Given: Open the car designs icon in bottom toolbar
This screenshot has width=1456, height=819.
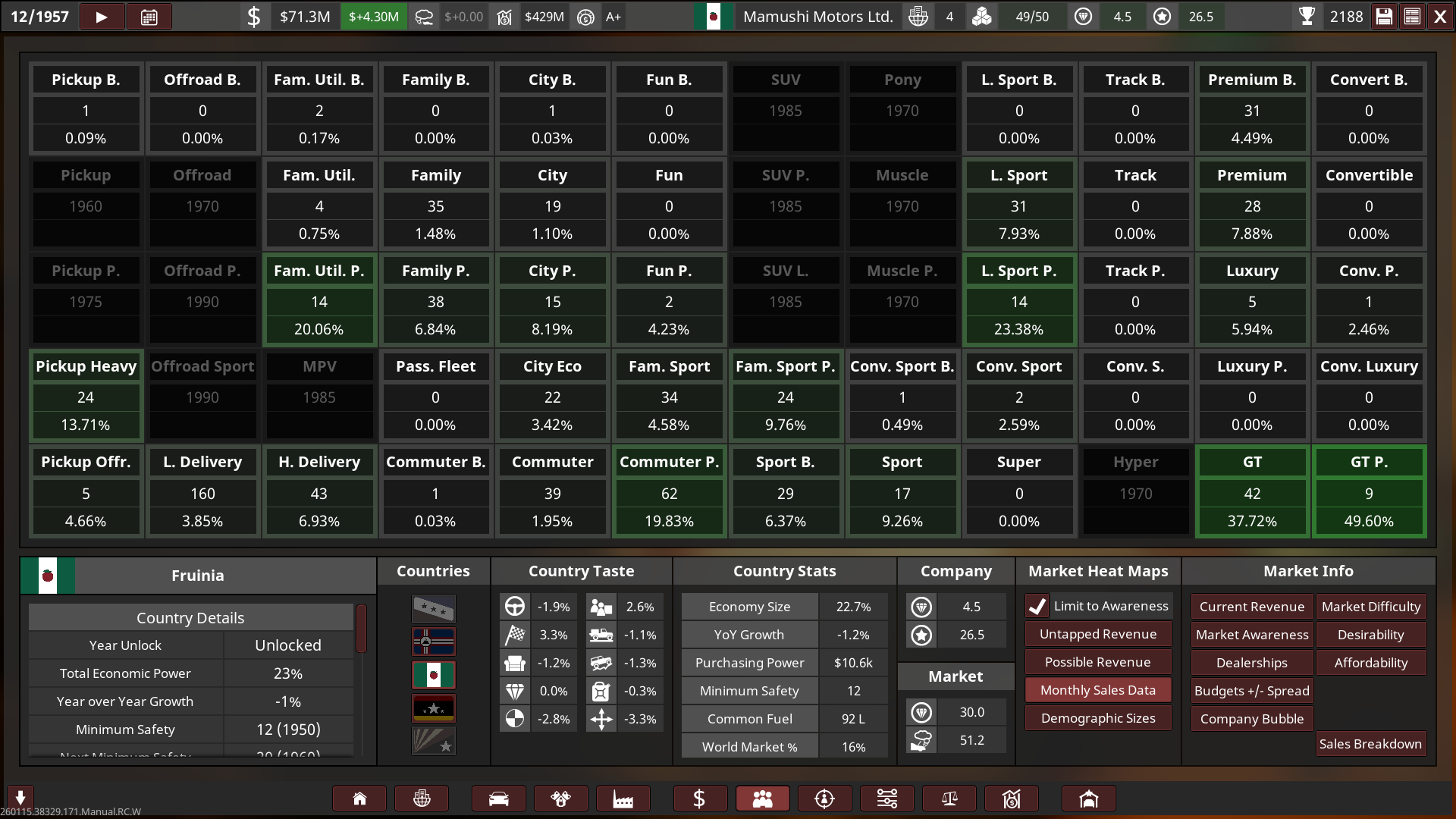Looking at the screenshot, I should pos(498,799).
